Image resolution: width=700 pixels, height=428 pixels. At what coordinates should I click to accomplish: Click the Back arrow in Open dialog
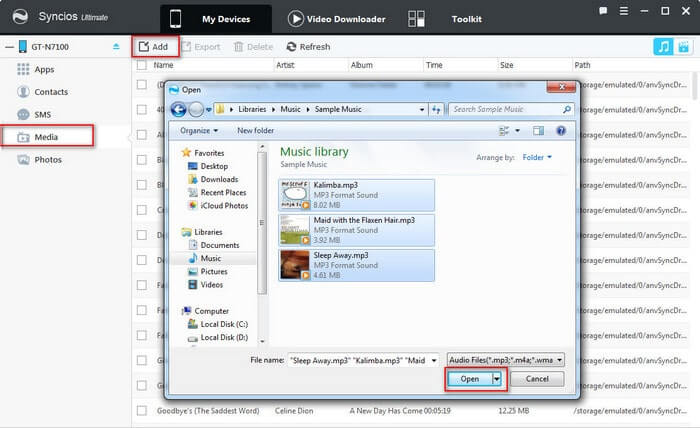click(179, 109)
